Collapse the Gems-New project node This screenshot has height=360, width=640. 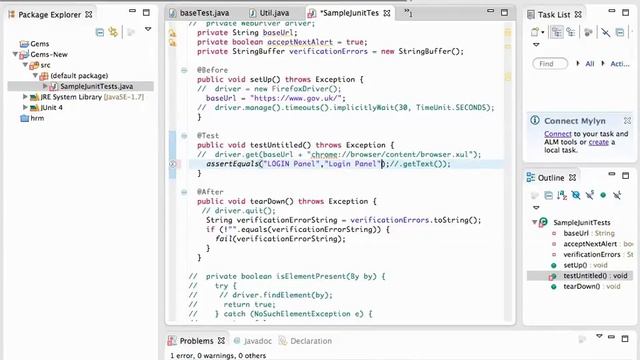click(15, 54)
